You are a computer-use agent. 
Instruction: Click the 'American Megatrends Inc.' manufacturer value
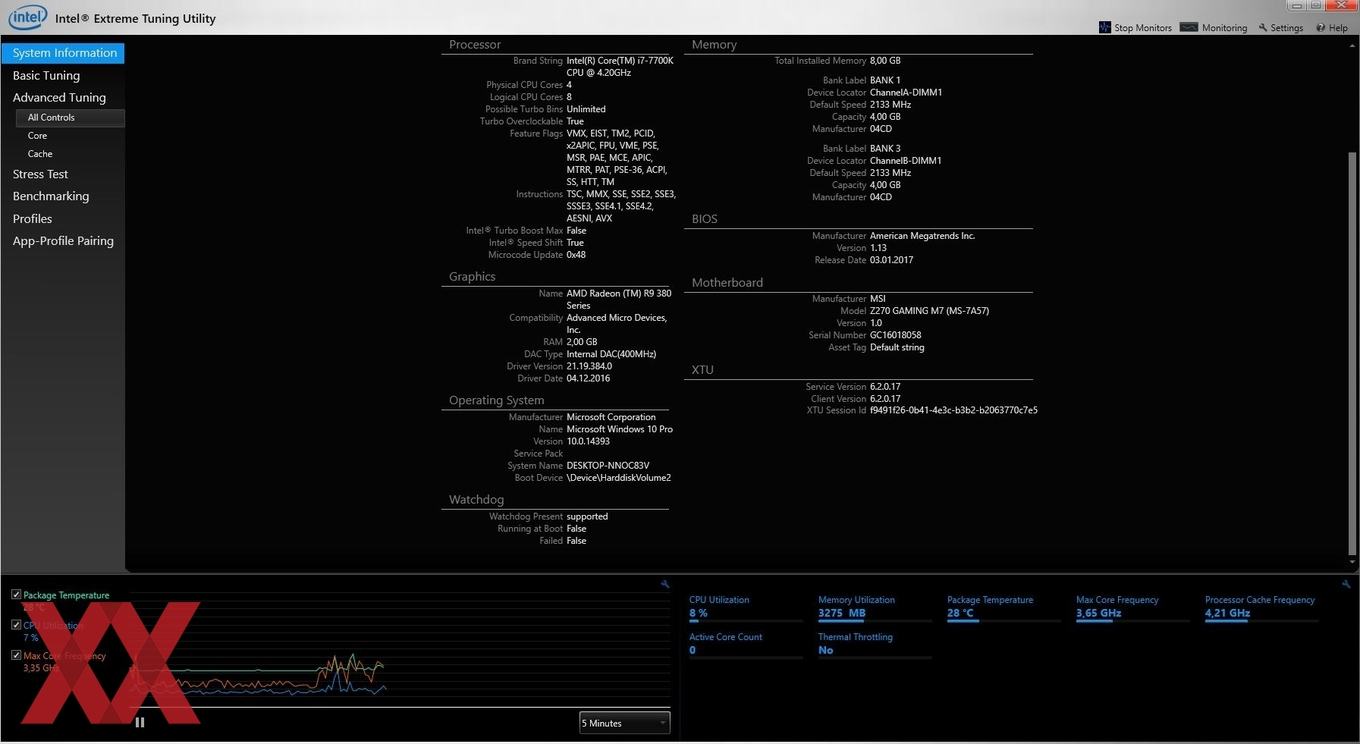(922, 236)
